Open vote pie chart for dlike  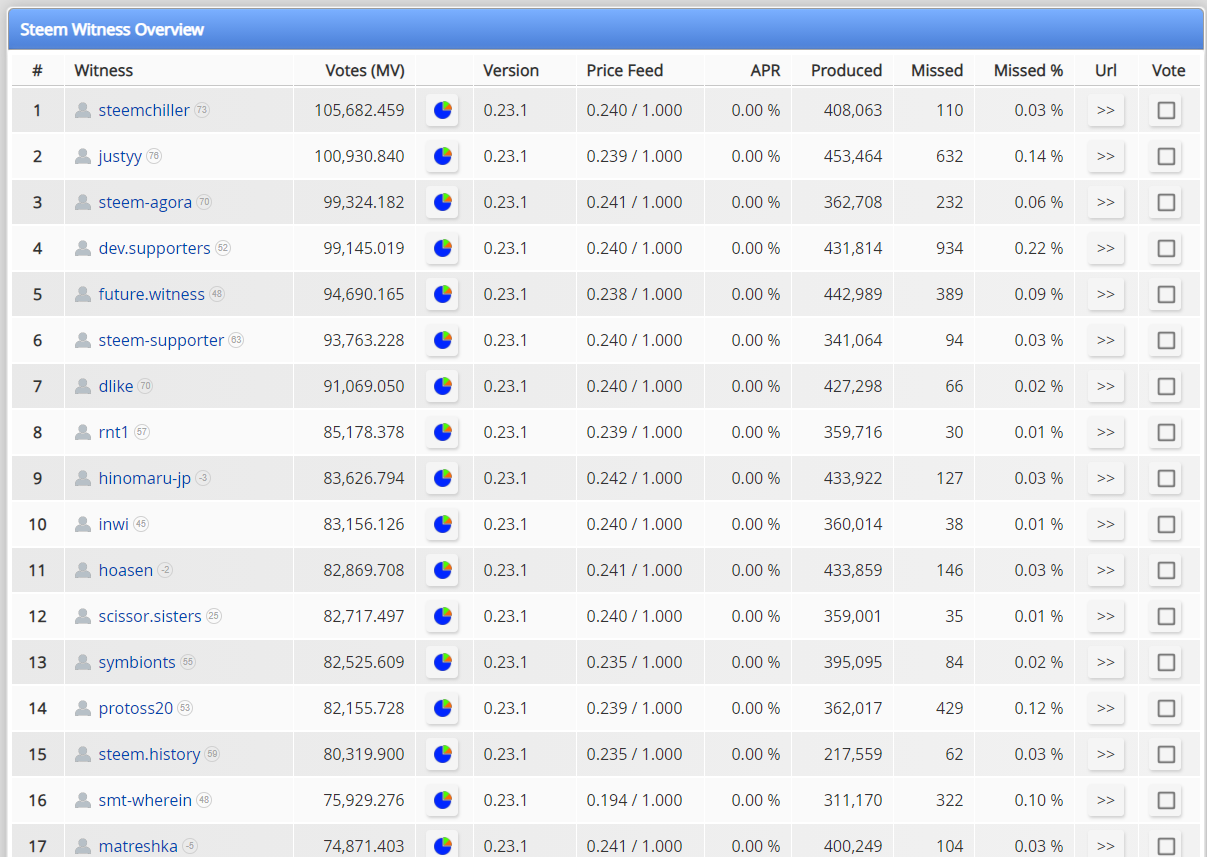point(442,386)
